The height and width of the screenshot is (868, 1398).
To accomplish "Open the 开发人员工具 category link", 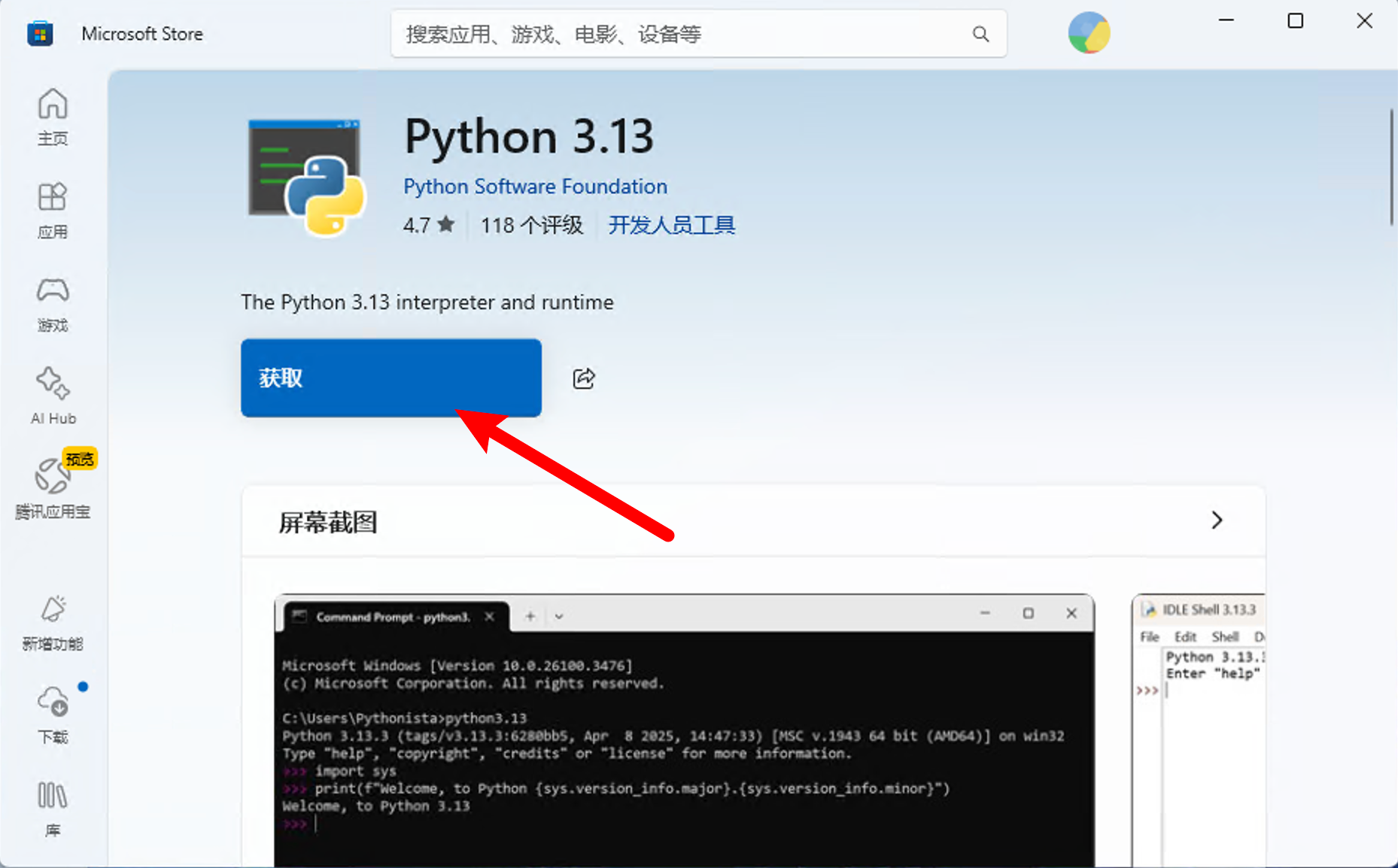I will click(x=671, y=225).
